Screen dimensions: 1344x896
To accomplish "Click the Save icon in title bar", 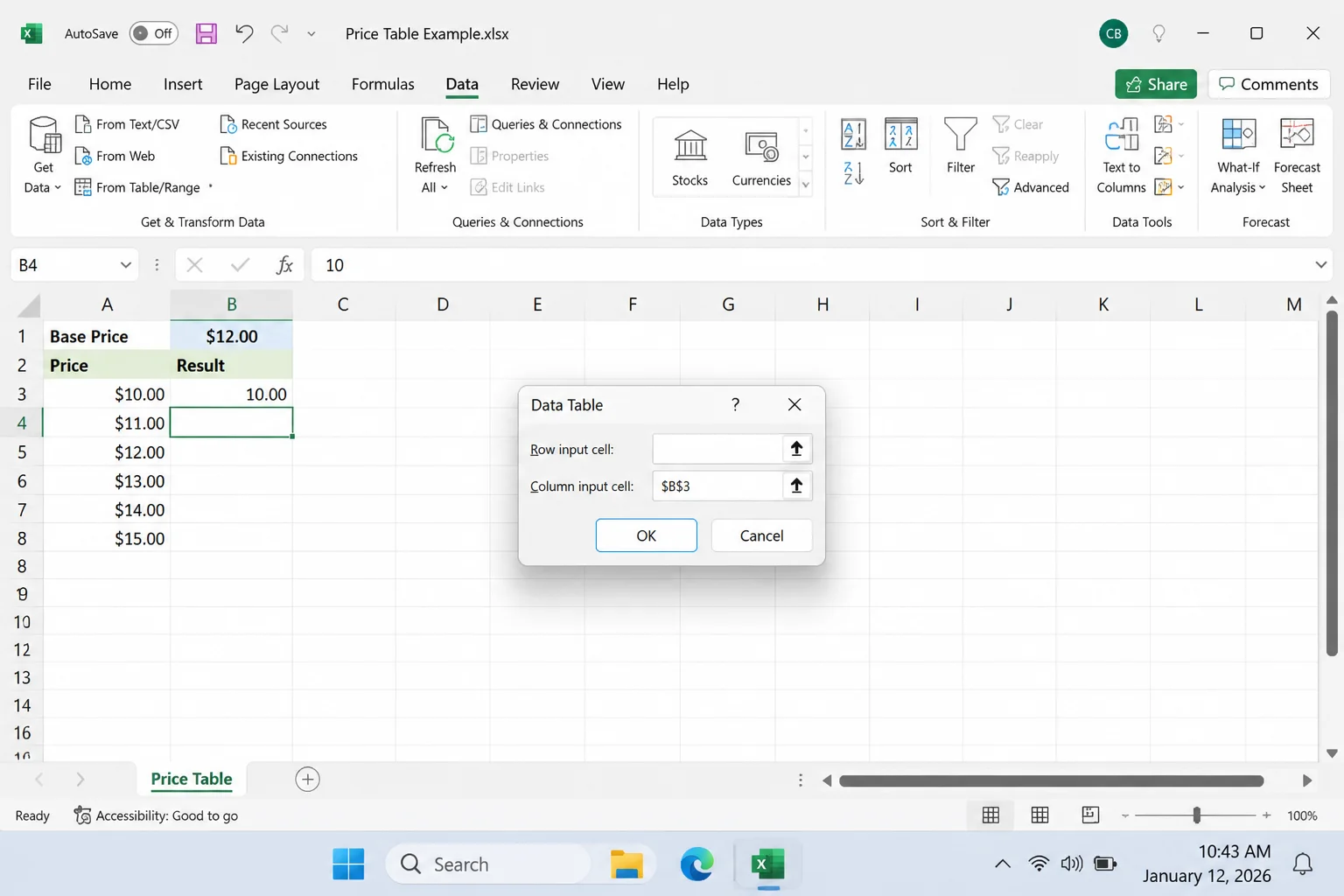I will click(206, 33).
